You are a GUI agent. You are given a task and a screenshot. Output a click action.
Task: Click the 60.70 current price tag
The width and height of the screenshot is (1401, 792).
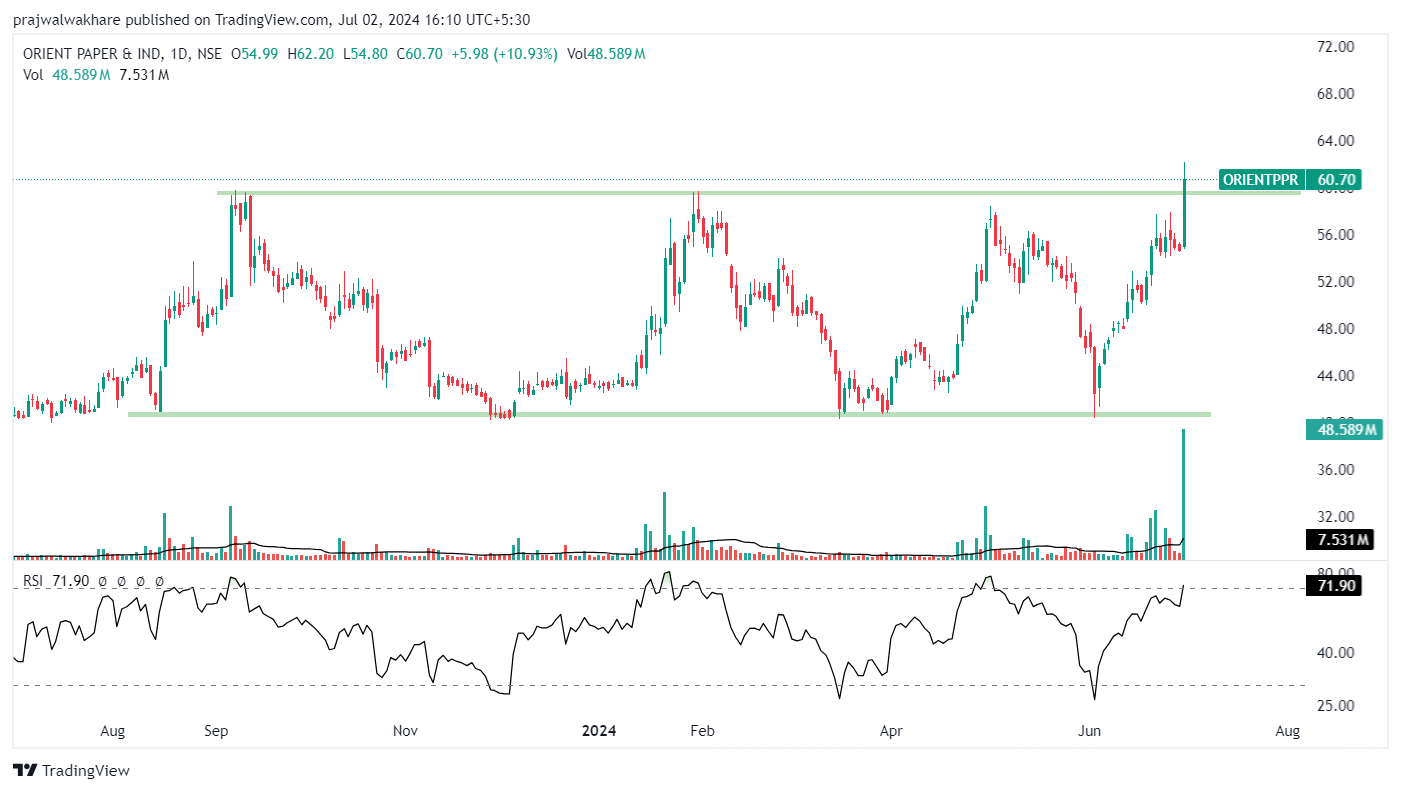click(x=1336, y=180)
